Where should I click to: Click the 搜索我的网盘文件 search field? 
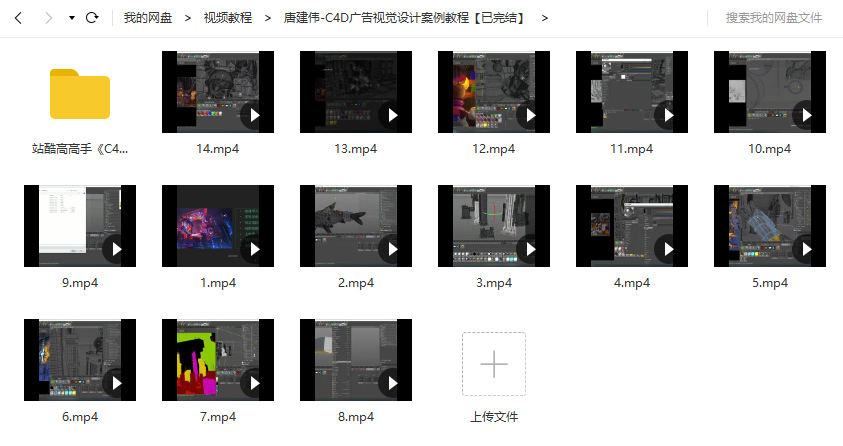point(773,18)
